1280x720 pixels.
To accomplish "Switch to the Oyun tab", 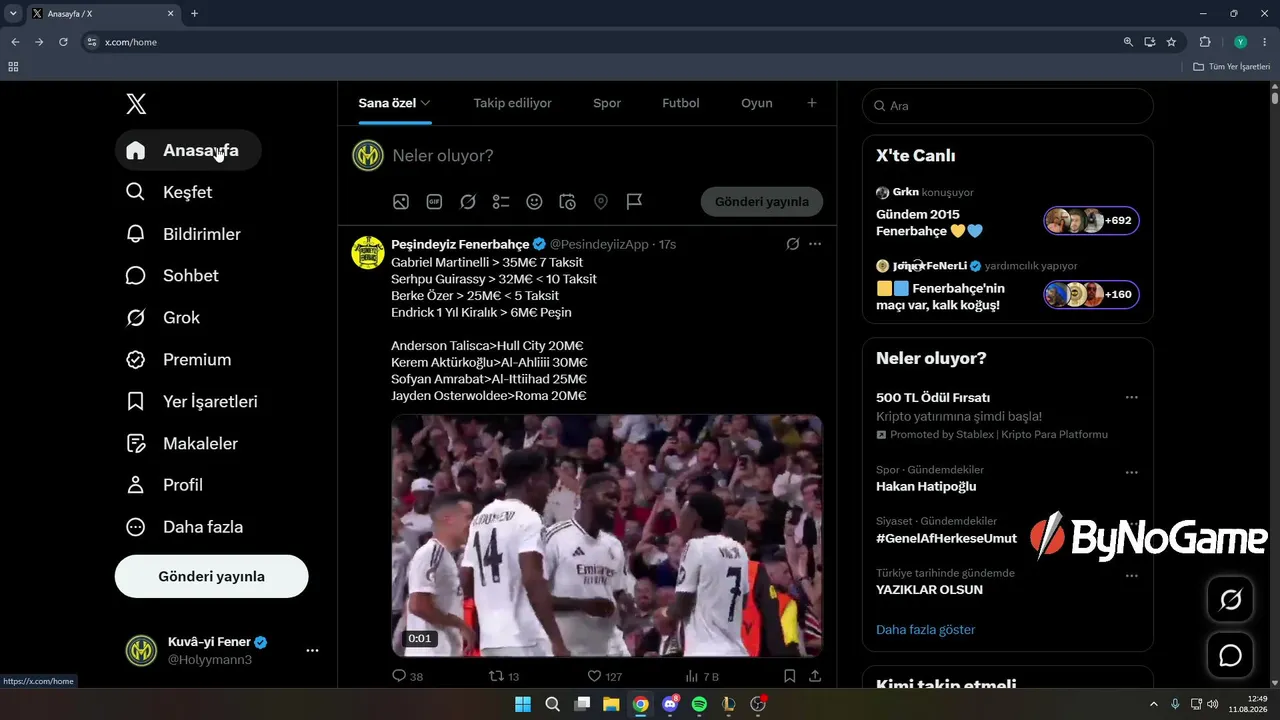I will coord(757,103).
